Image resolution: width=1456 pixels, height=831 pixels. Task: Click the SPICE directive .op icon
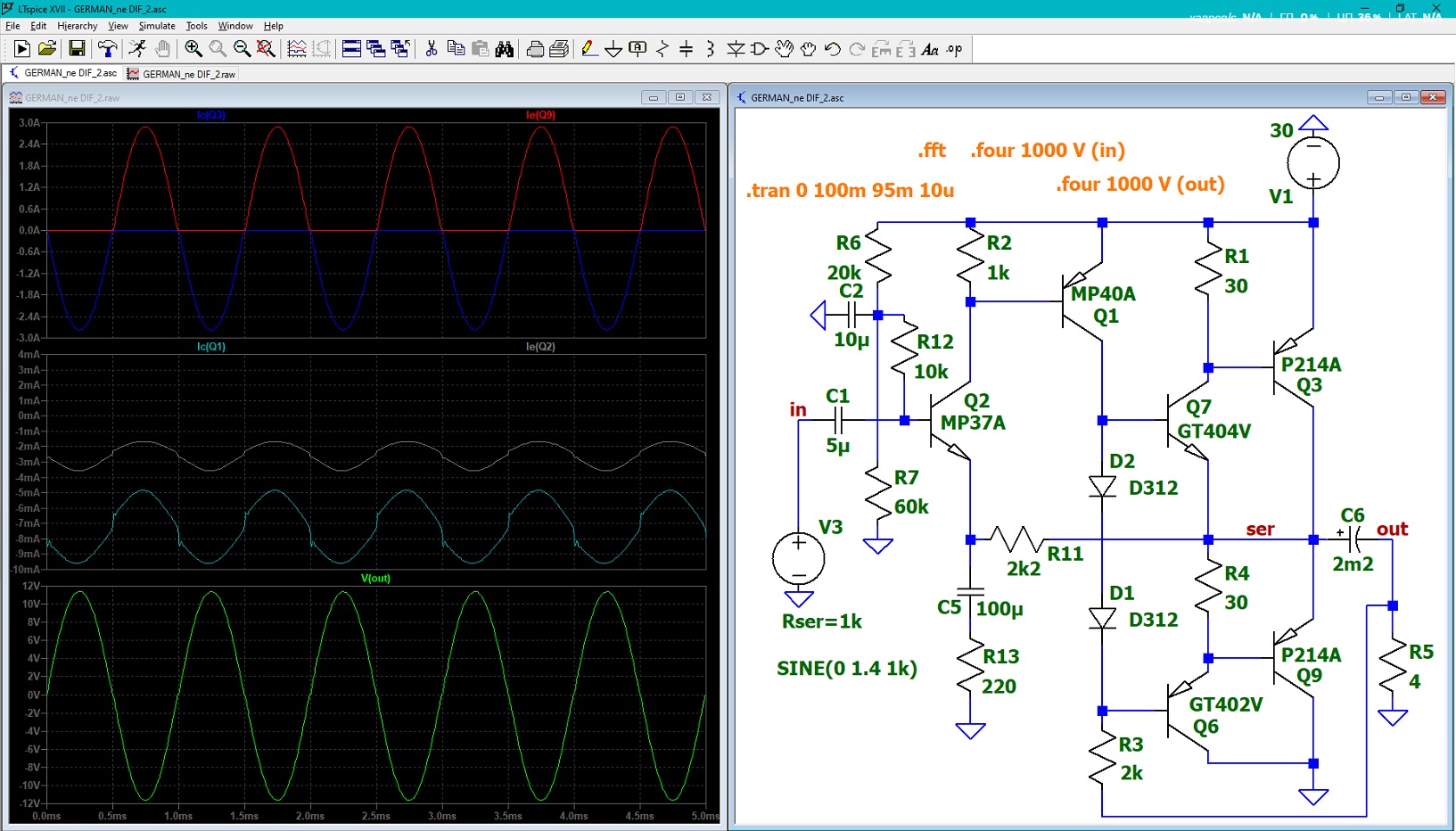coord(955,49)
